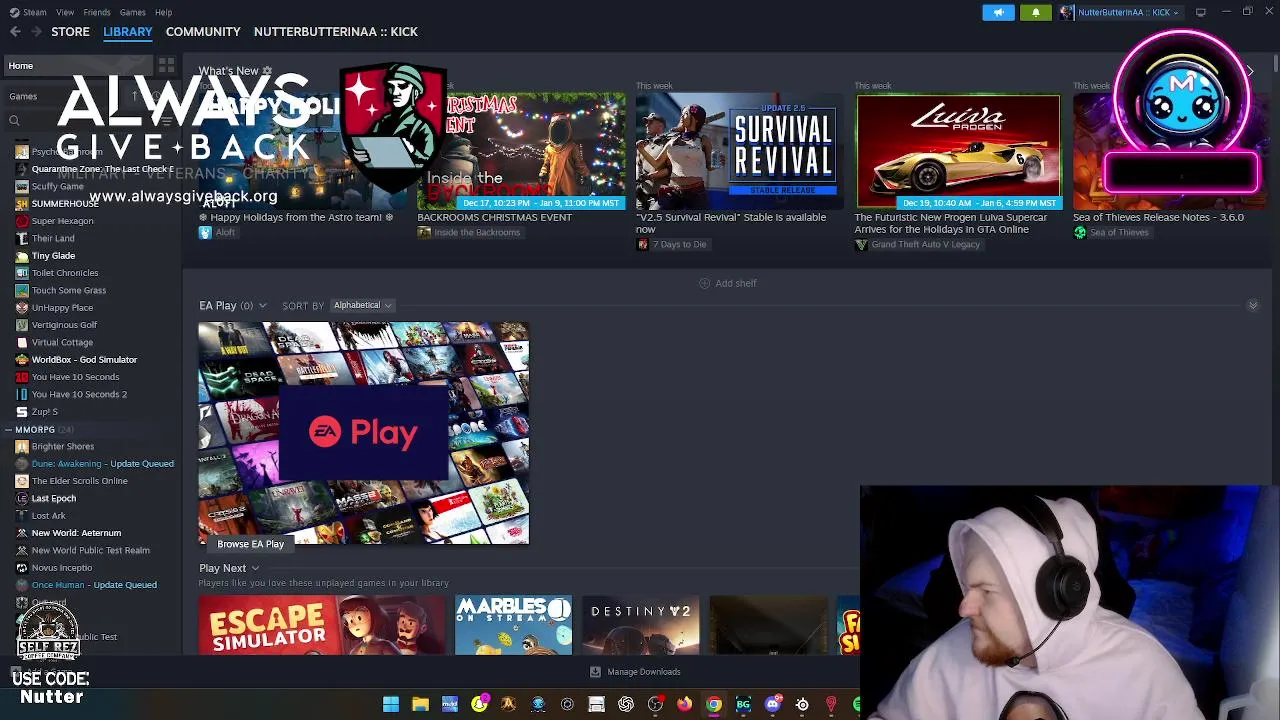
Task: Click the Sea of Thieves source icon
Action: pyautogui.click(x=1080, y=232)
